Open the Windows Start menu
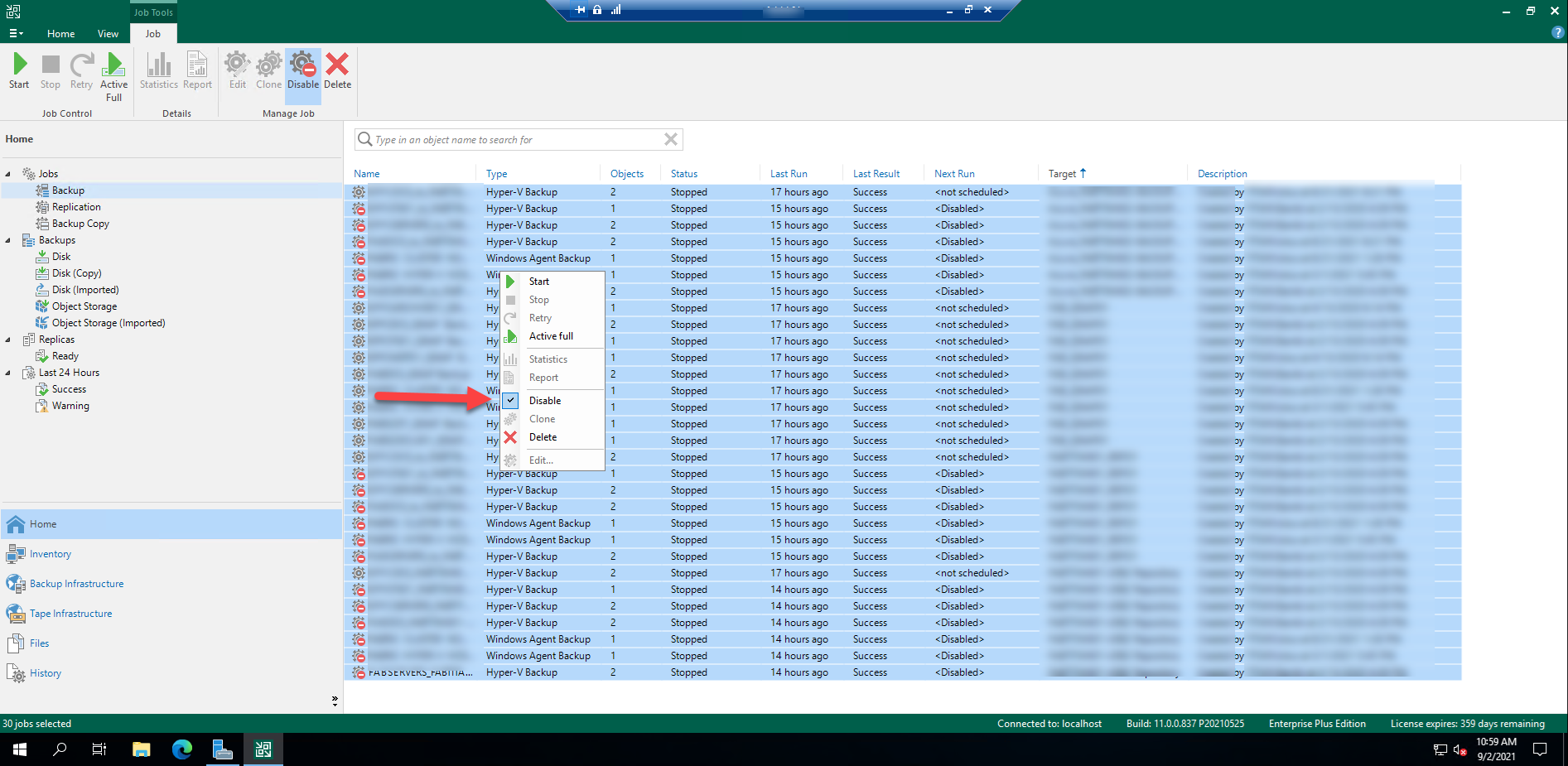1568x766 pixels. pos(20,749)
